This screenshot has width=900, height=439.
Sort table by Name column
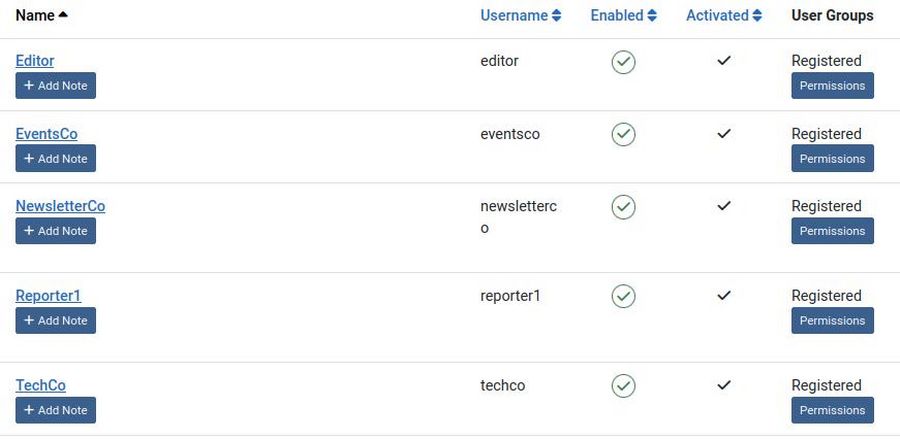42,15
